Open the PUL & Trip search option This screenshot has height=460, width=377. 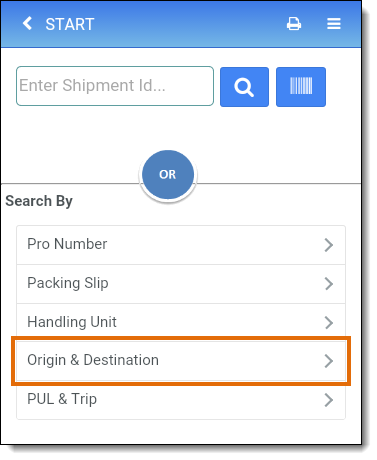tap(181, 400)
